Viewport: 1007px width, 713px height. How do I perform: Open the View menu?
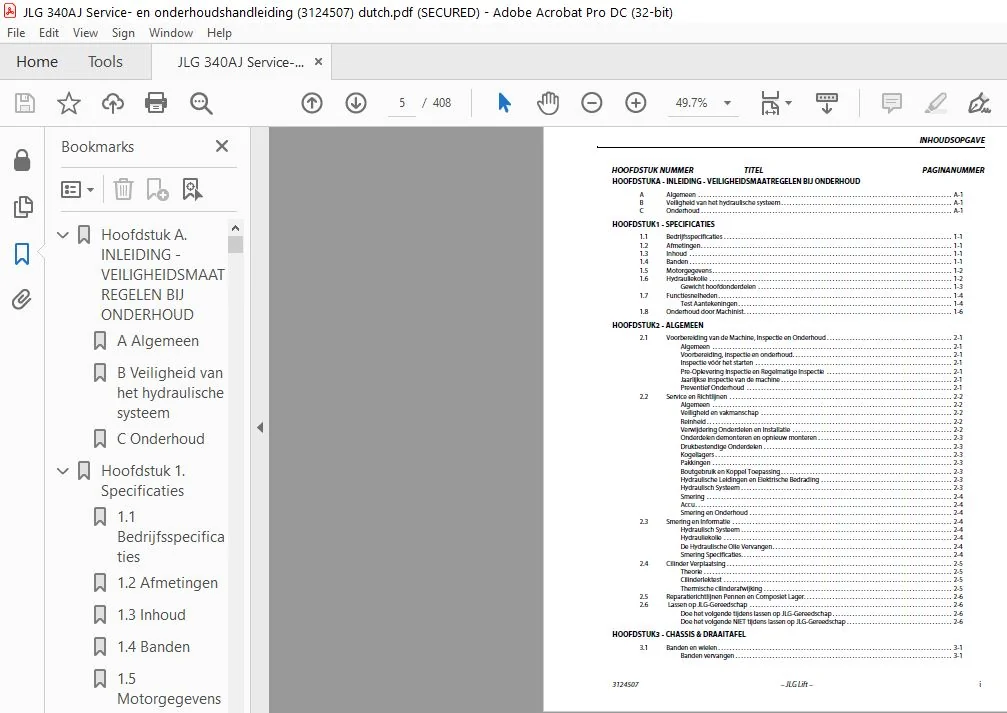(85, 33)
